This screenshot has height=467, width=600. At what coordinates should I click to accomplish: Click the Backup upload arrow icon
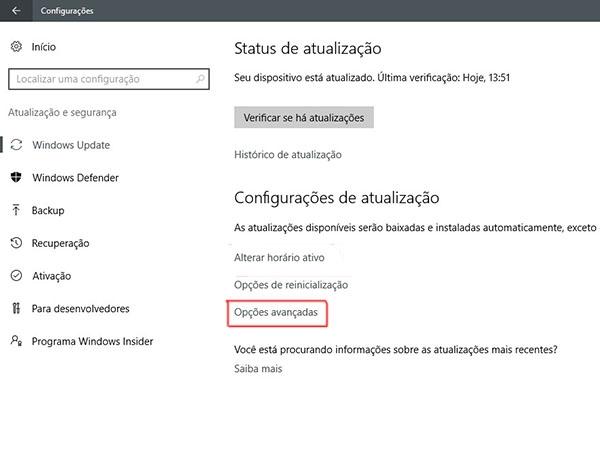coord(16,211)
